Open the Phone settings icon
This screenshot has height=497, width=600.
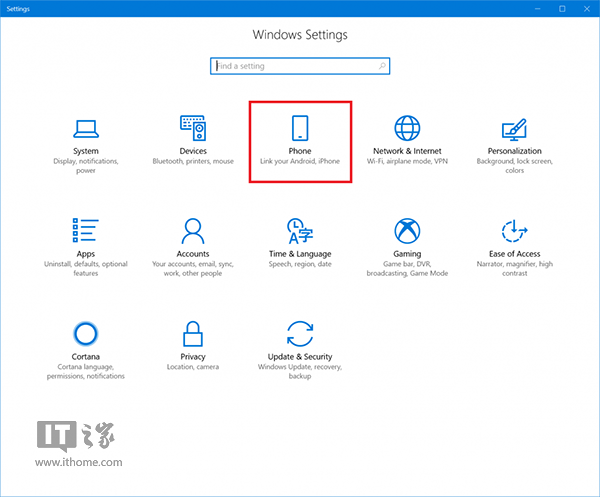click(x=300, y=128)
